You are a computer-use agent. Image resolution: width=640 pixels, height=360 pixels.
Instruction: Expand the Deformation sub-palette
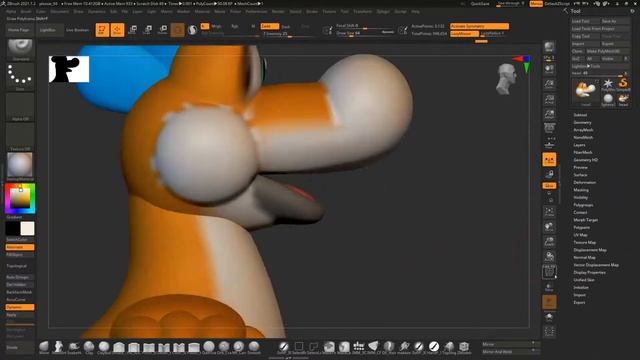[x=584, y=182]
